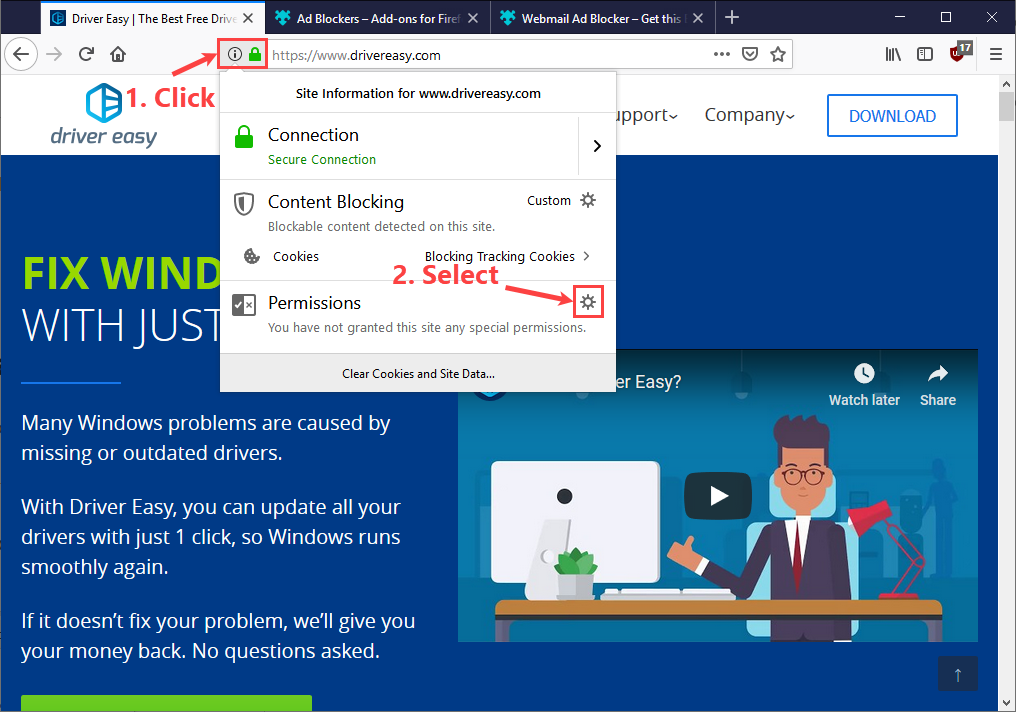1016x712 pixels.
Task: Open the Firefox Library icon
Action: (893, 54)
